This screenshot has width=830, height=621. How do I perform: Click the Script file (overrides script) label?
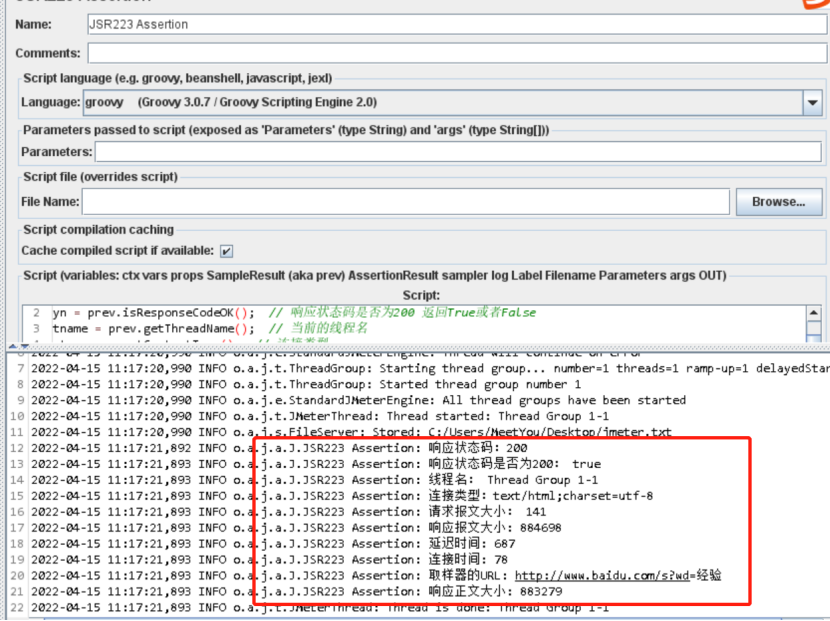pos(101,177)
